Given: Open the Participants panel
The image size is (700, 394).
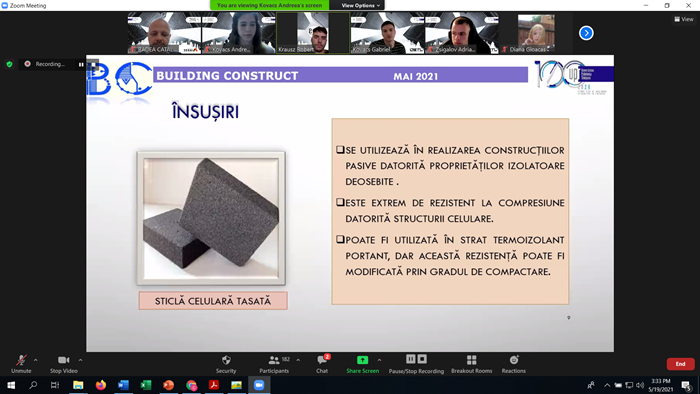Looking at the screenshot, I should (274, 364).
